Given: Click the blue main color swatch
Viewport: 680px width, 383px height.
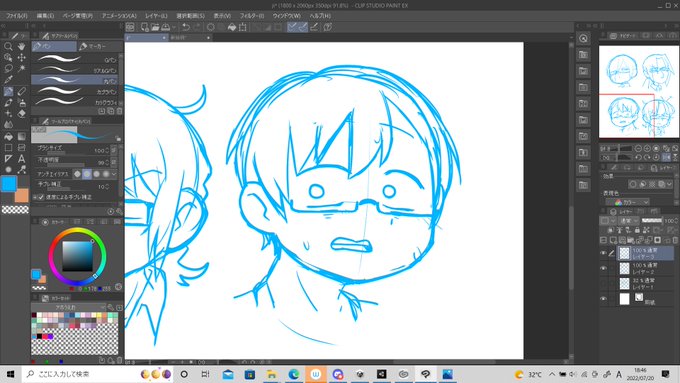Looking at the screenshot, I should click(9, 184).
